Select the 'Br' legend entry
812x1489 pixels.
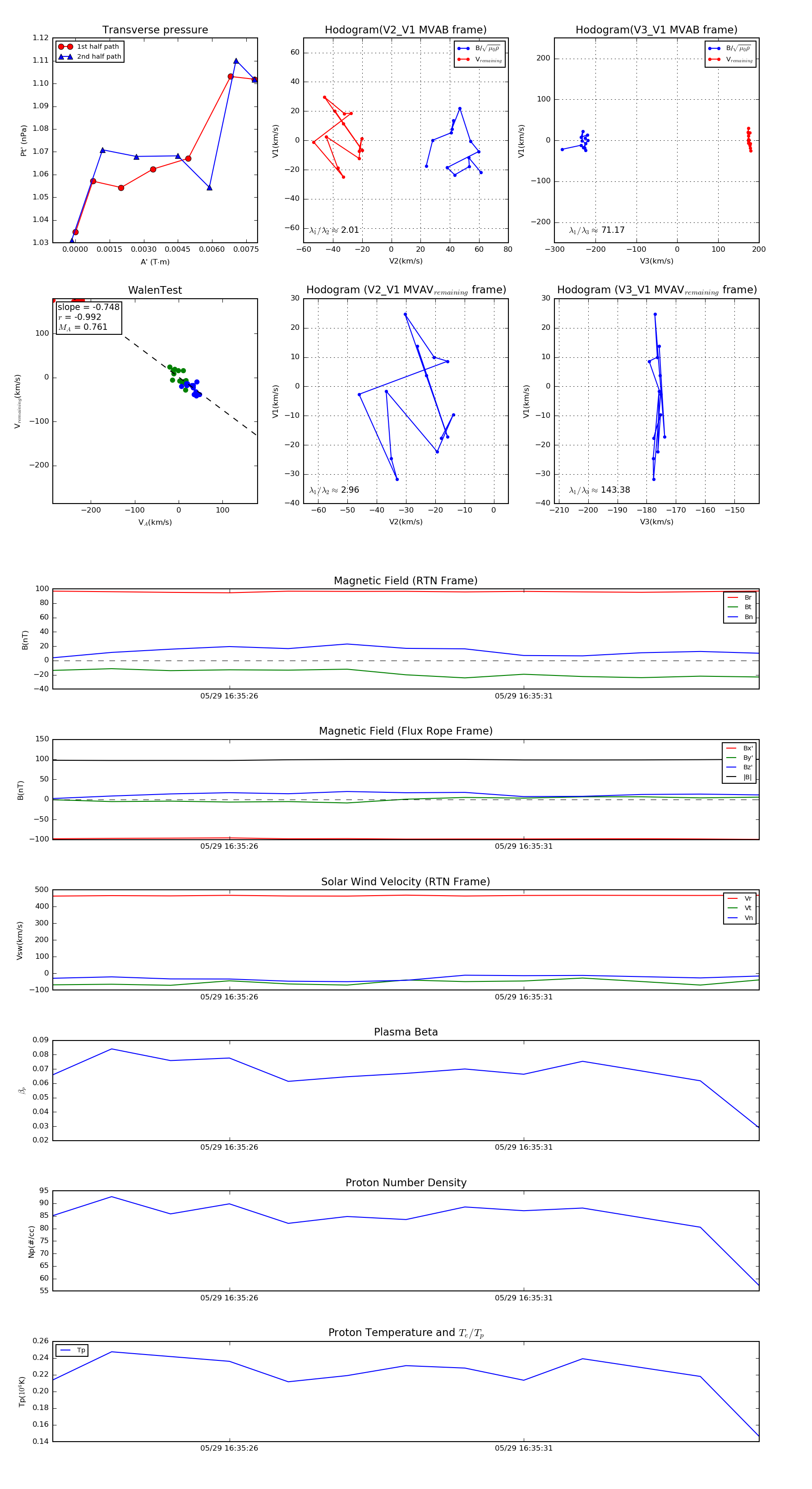coord(740,598)
